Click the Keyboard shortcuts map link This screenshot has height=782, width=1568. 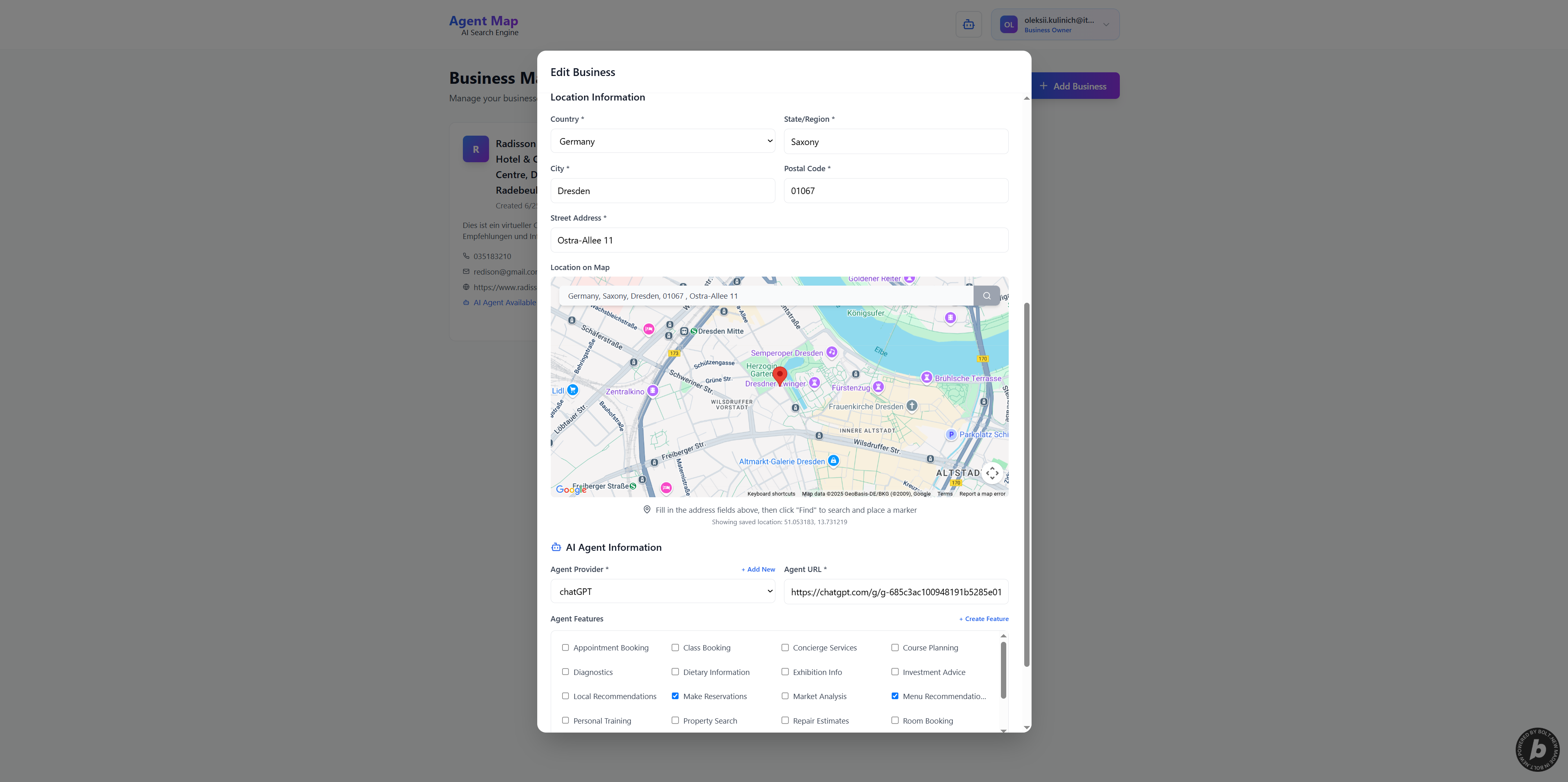pyautogui.click(x=771, y=494)
